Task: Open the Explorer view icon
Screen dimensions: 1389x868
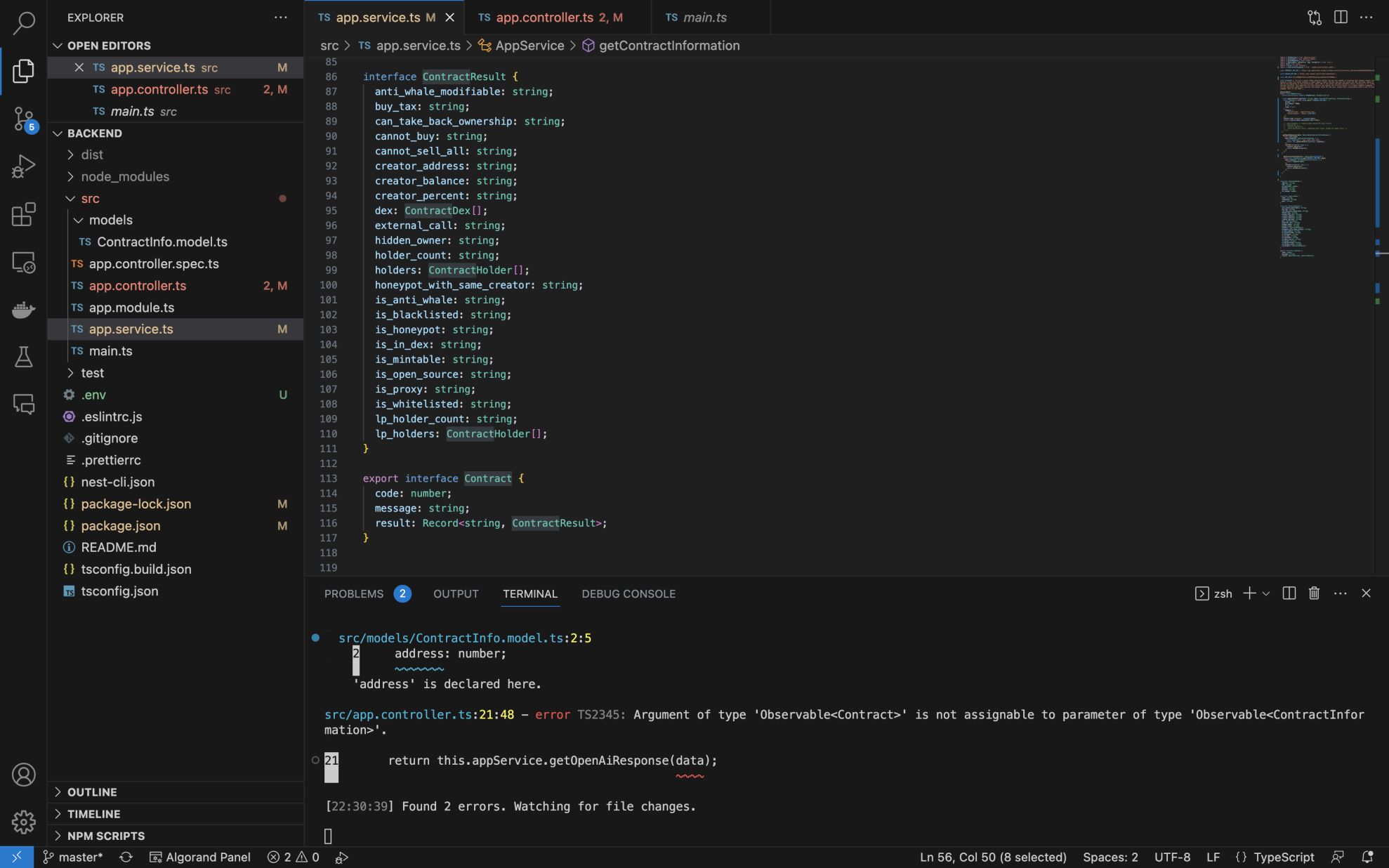Action: (23, 70)
